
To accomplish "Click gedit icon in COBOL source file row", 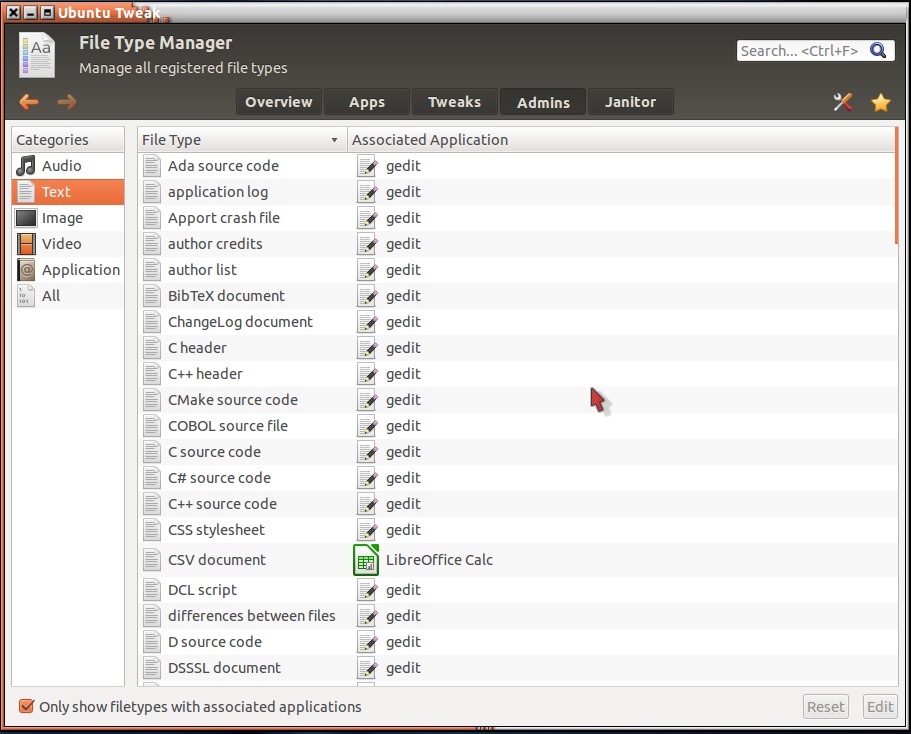I will click(367, 426).
